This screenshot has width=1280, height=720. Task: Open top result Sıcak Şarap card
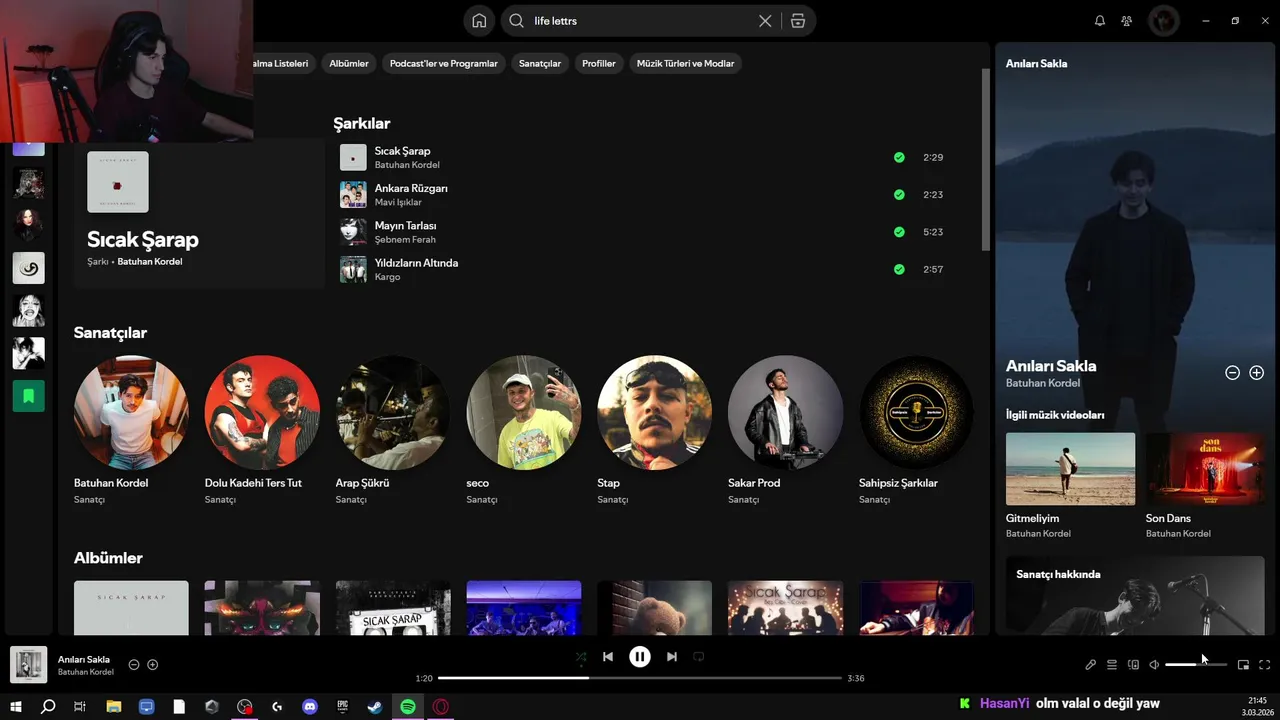tap(198, 213)
